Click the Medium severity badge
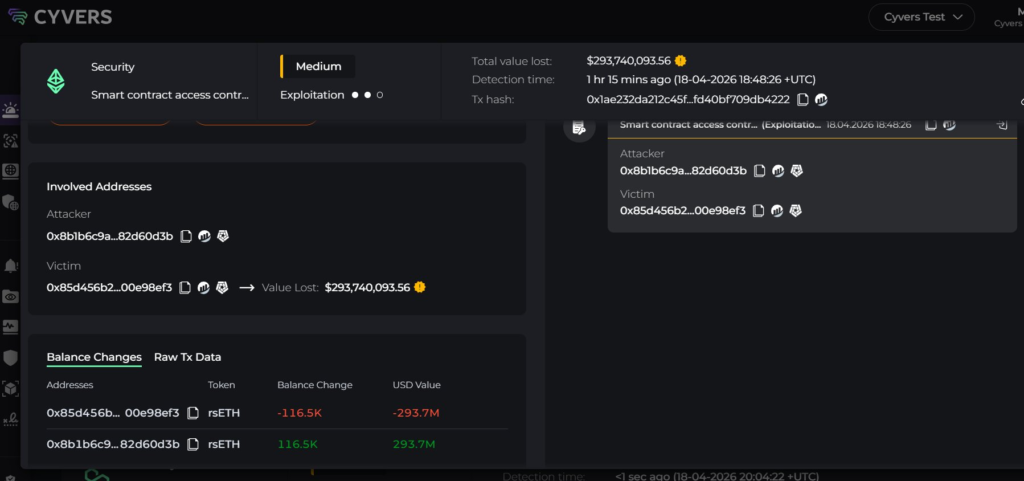The image size is (1024, 481). point(318,66)
